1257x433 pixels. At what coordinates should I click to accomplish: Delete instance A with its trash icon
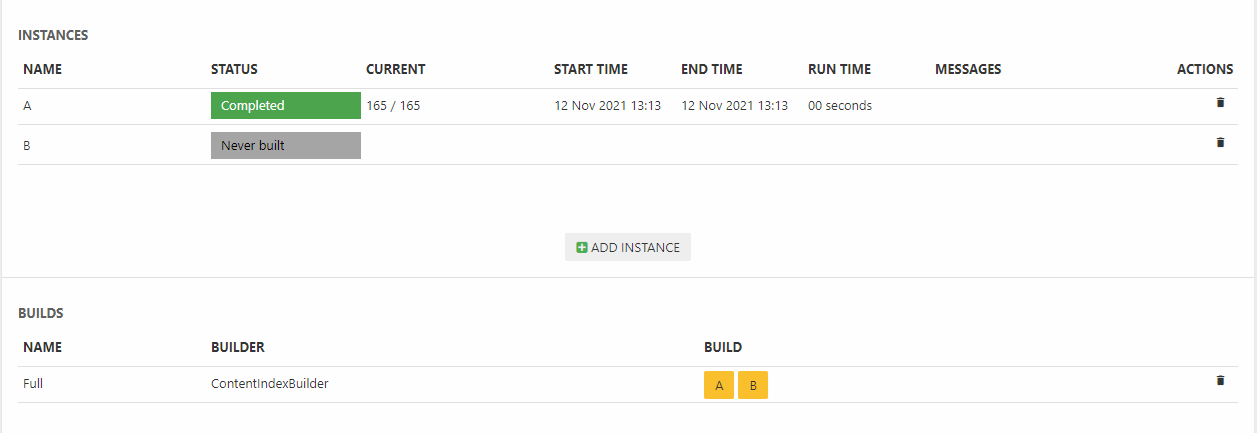coord(1219,102)
